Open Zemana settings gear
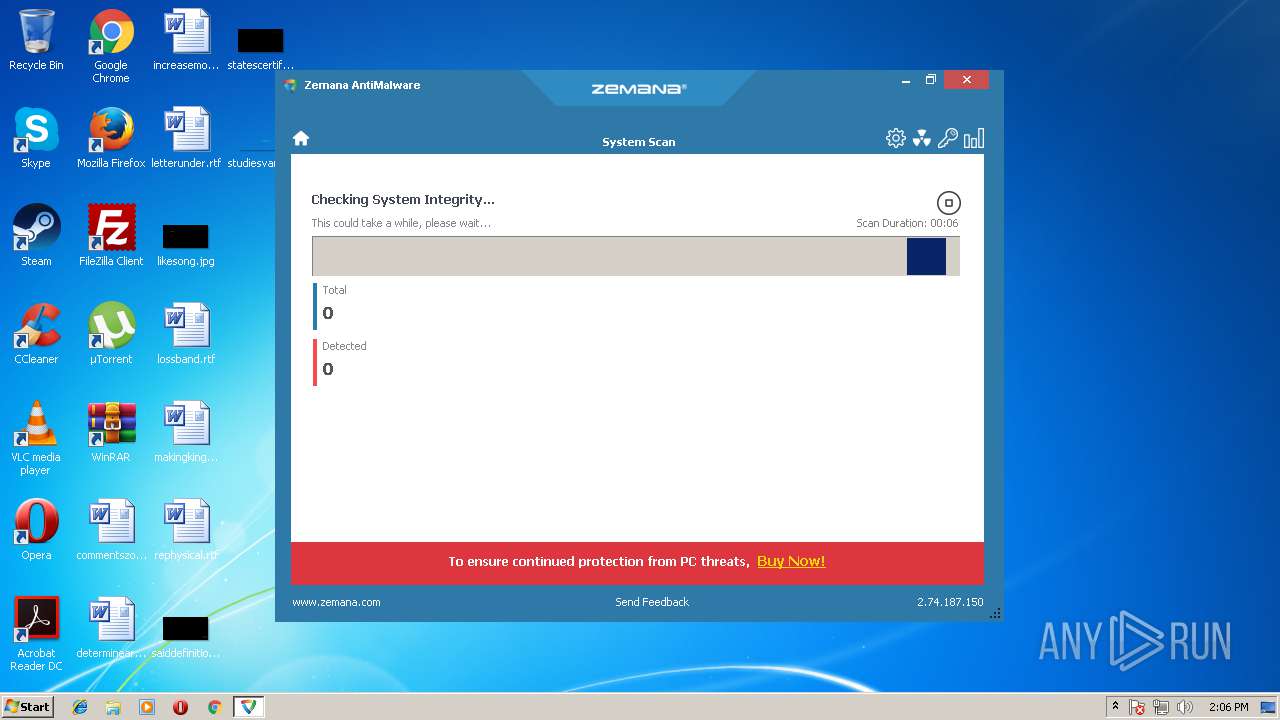 896,138
